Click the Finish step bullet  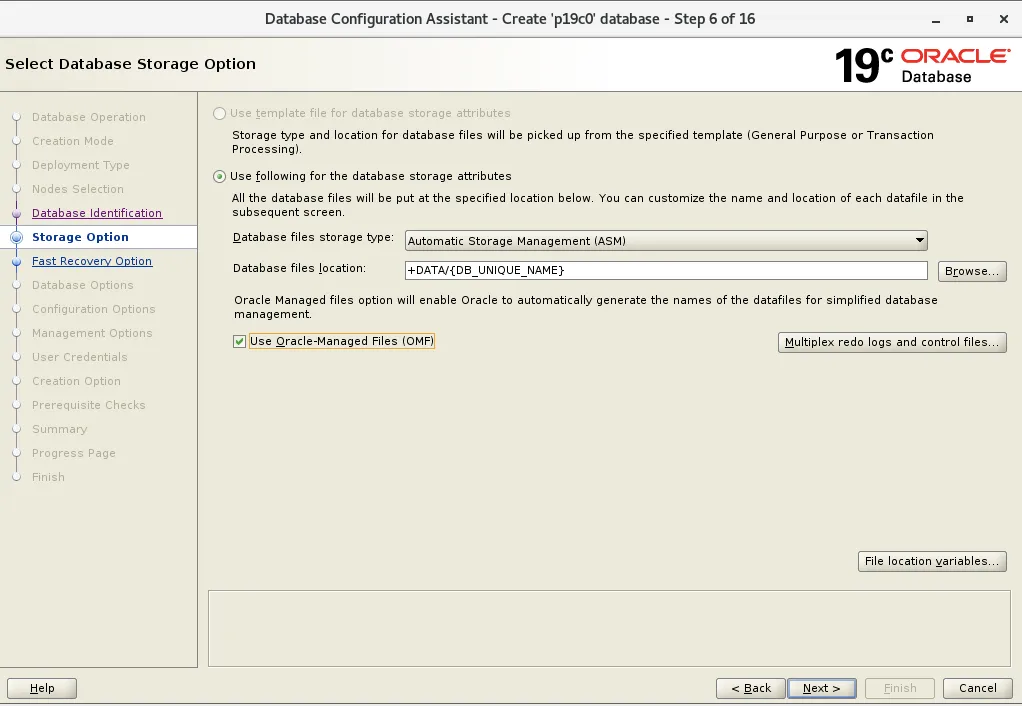coord(16,477)
